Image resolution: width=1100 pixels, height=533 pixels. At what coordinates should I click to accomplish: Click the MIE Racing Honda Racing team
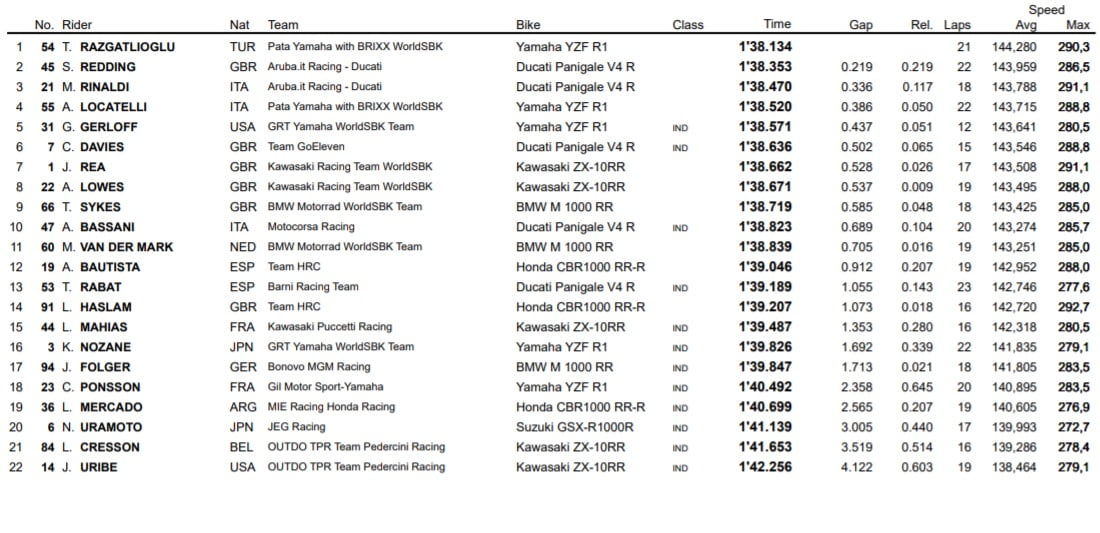[x=331, y=407]
